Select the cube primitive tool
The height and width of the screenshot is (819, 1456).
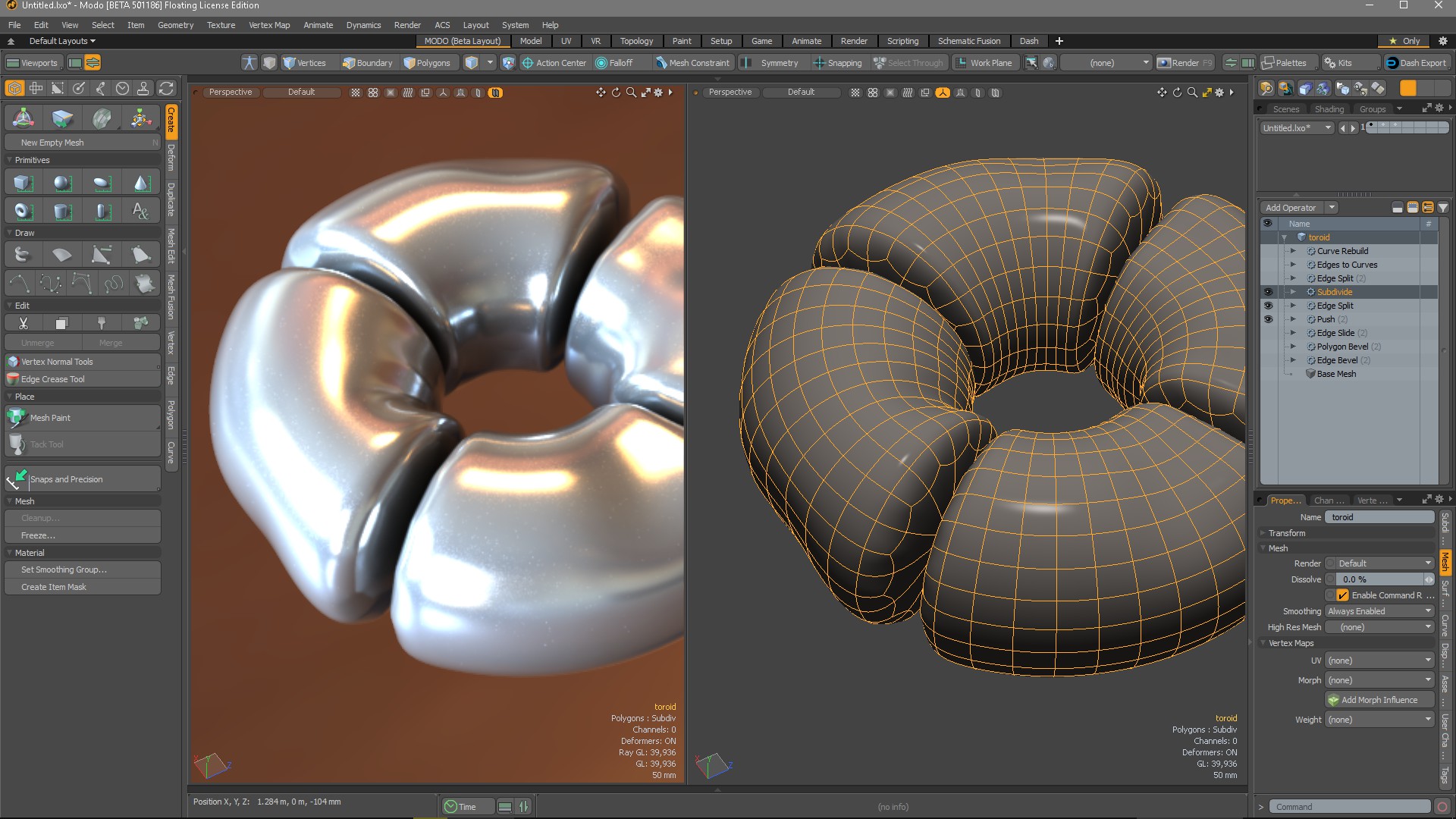click(x=22, y=182)
